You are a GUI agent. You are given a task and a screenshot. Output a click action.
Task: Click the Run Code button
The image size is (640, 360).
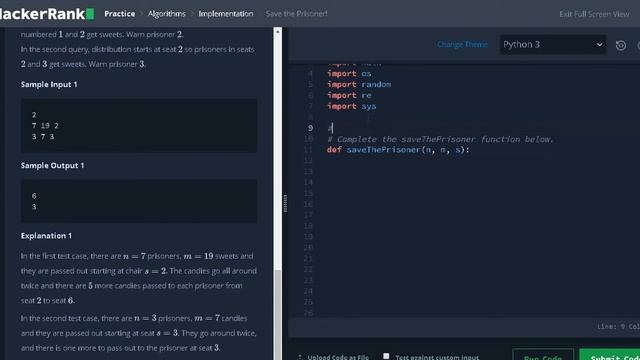[543, 355]
